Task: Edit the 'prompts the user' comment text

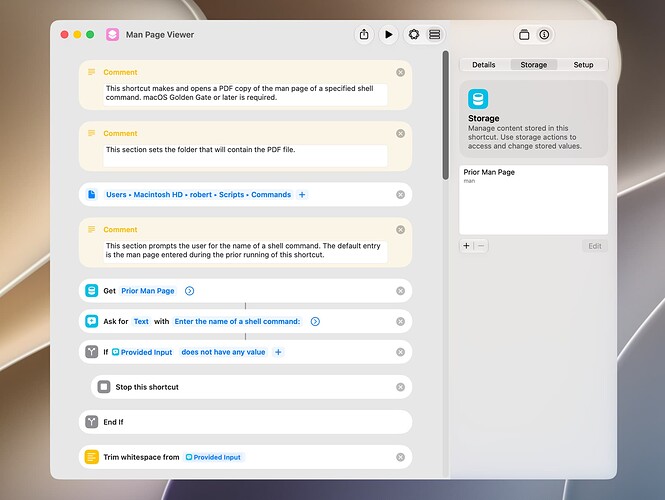Action: 245,251
